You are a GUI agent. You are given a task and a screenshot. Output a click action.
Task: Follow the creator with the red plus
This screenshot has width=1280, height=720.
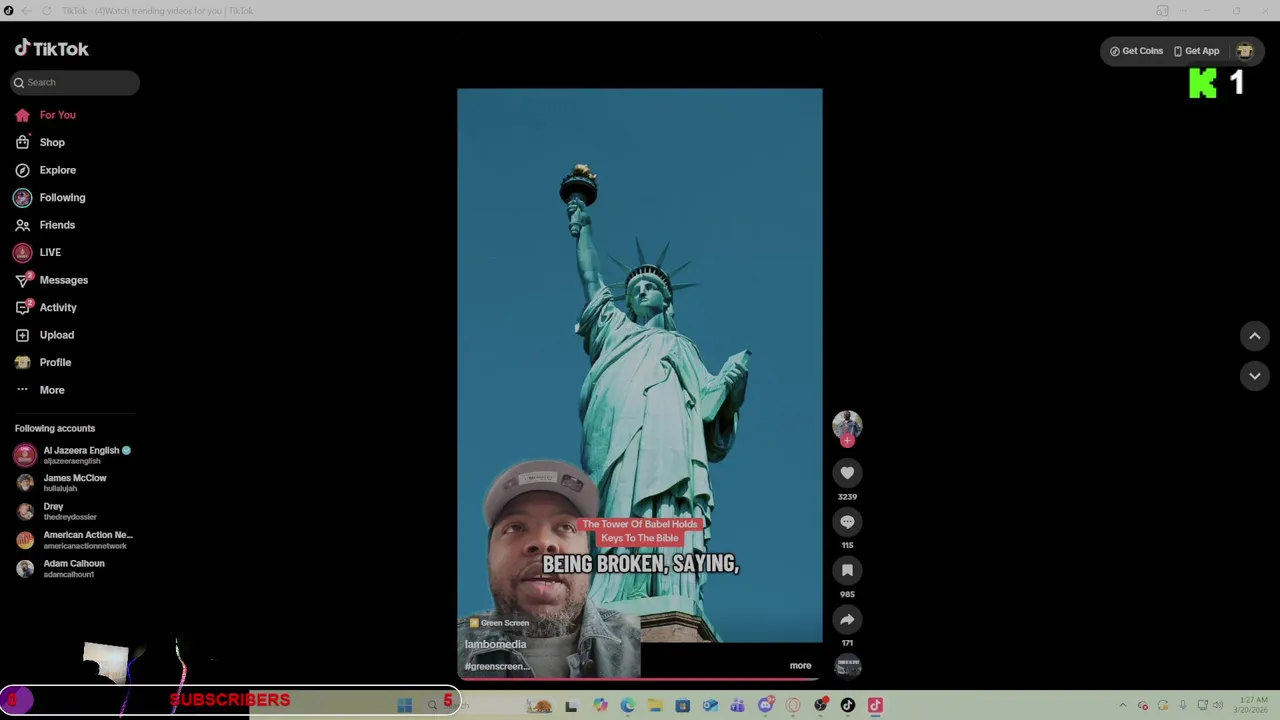pyautogui.click(x=847, y=440)
